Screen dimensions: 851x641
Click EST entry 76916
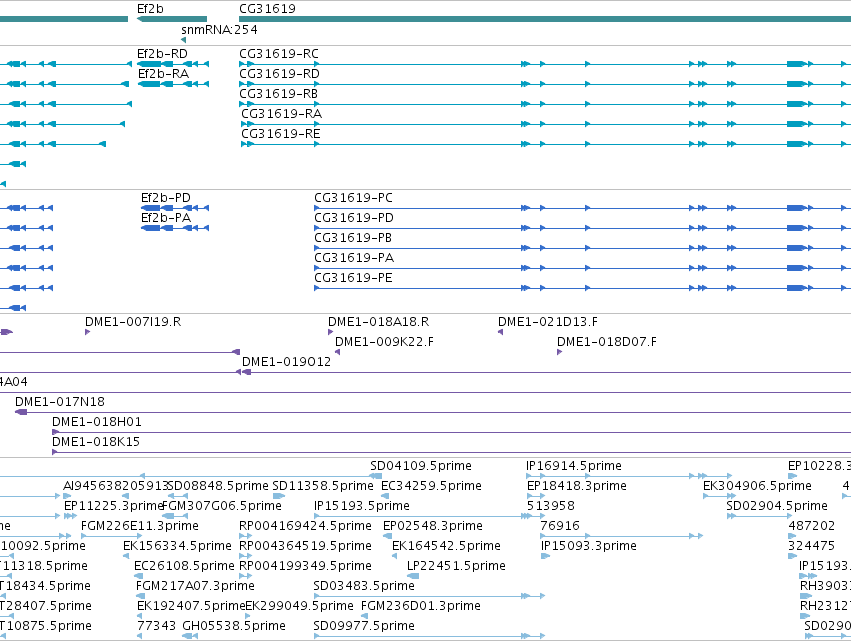560,526
